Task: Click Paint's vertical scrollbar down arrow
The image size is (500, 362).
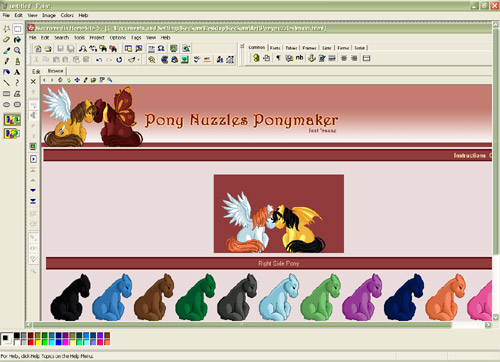Action: 496,317
